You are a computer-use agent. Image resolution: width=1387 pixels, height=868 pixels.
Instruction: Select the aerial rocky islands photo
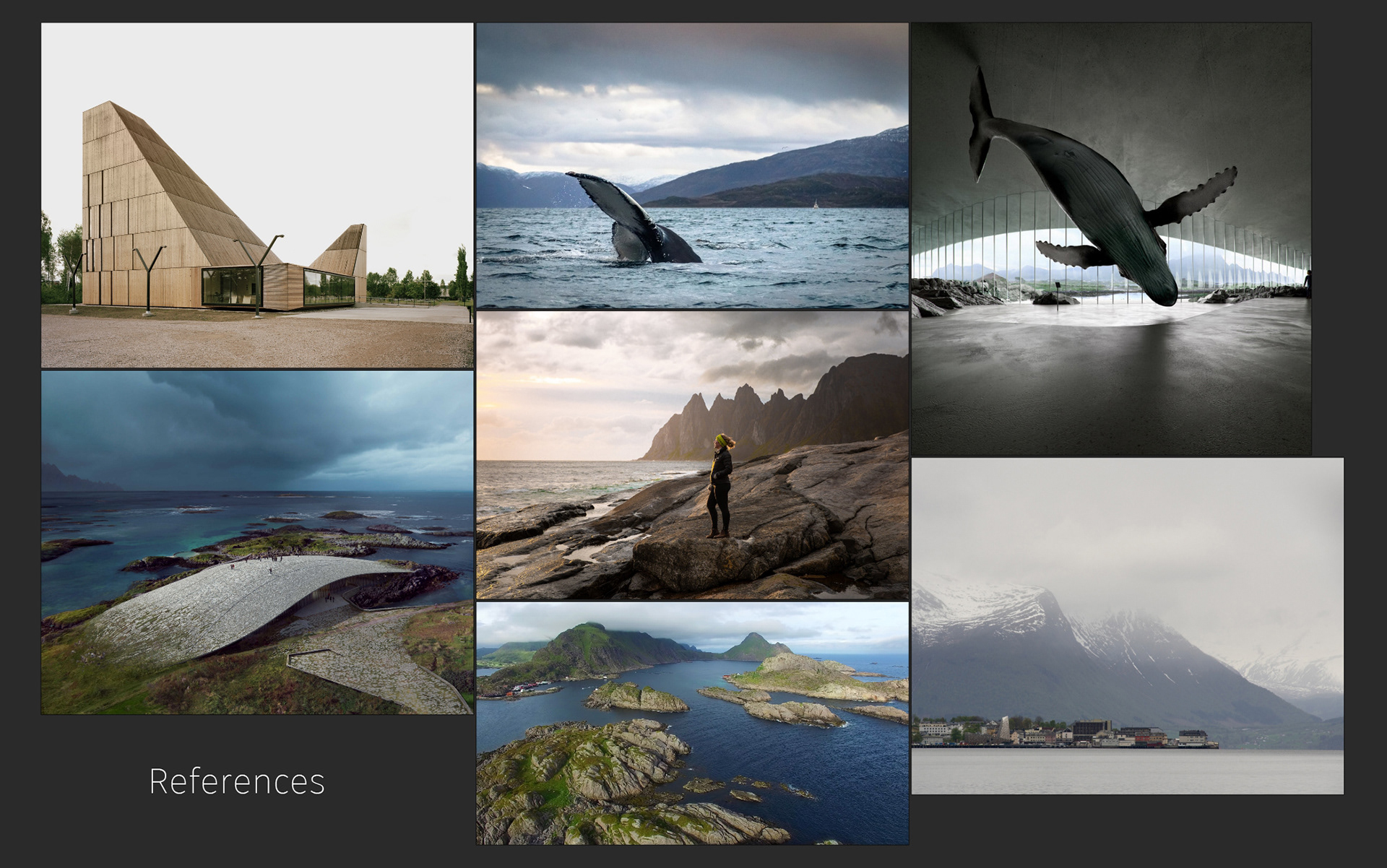click(x=692, y=724)
